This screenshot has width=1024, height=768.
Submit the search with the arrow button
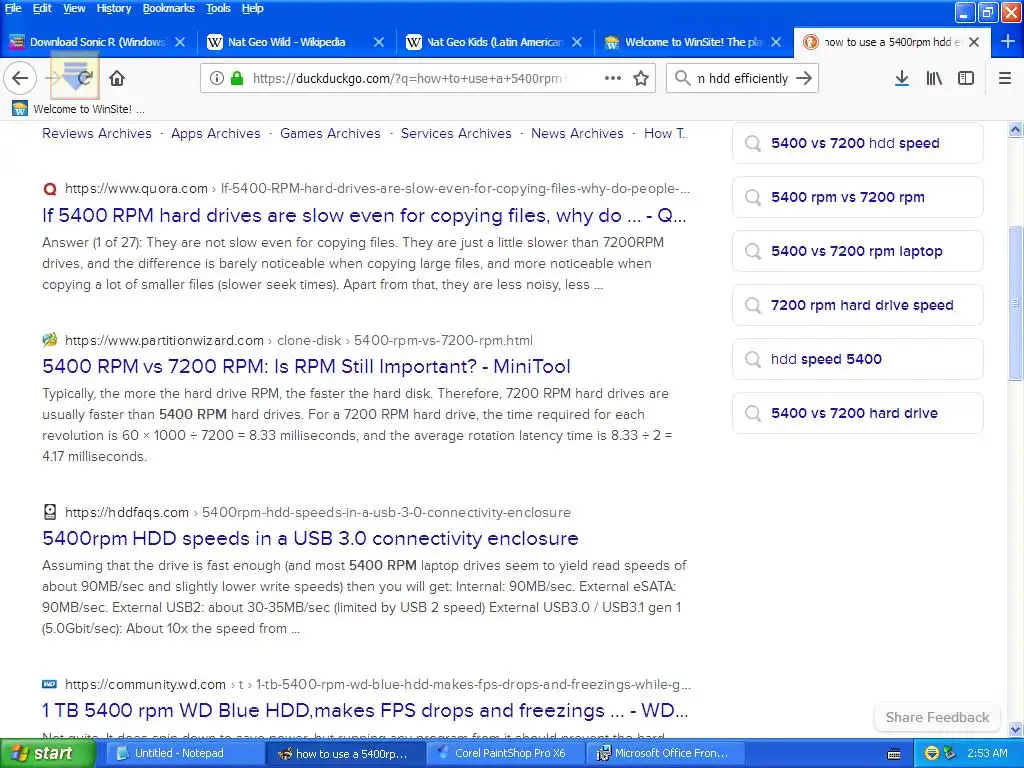(x=804, y=78)
